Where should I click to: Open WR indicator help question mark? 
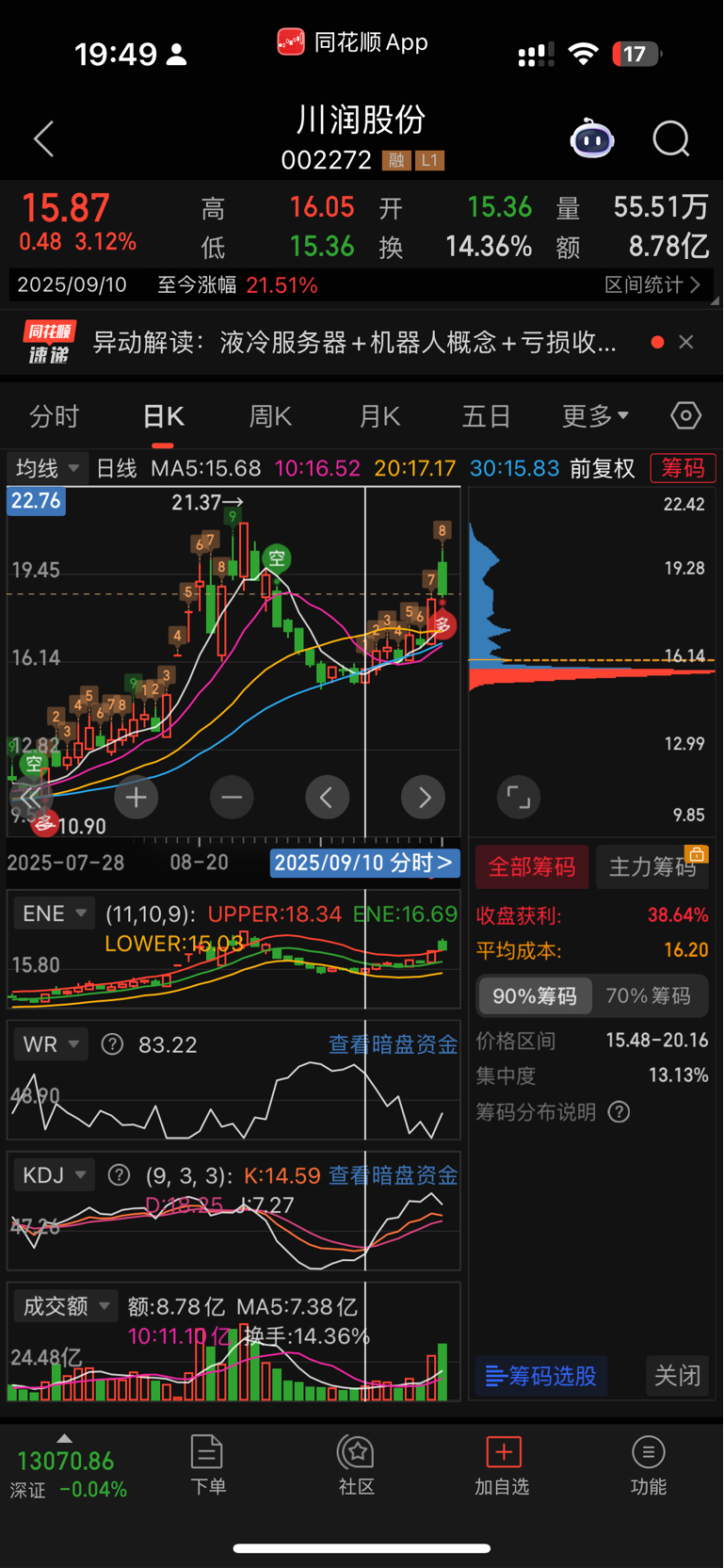coord(112,1044)
